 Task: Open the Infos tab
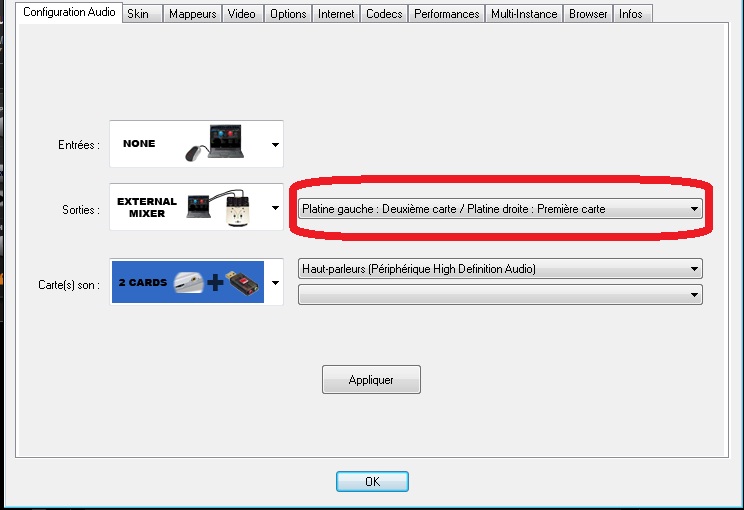[x=632, y=14]
